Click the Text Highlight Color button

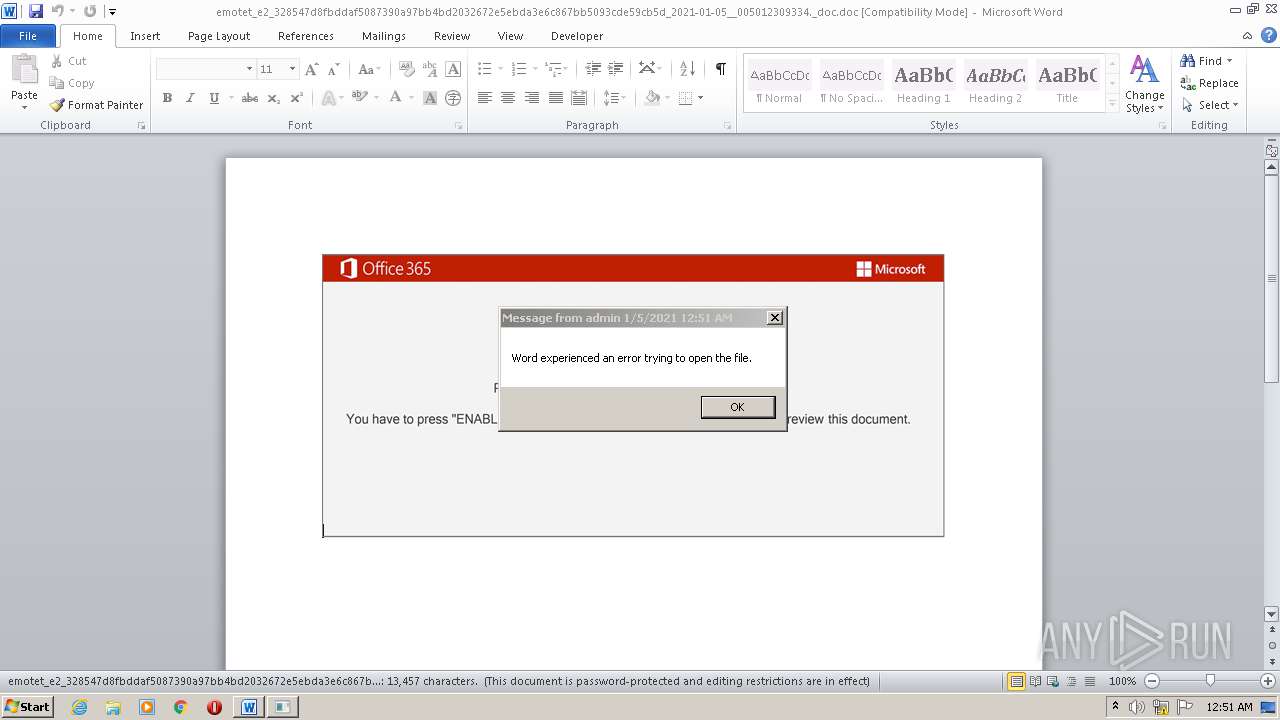point(358,98)
